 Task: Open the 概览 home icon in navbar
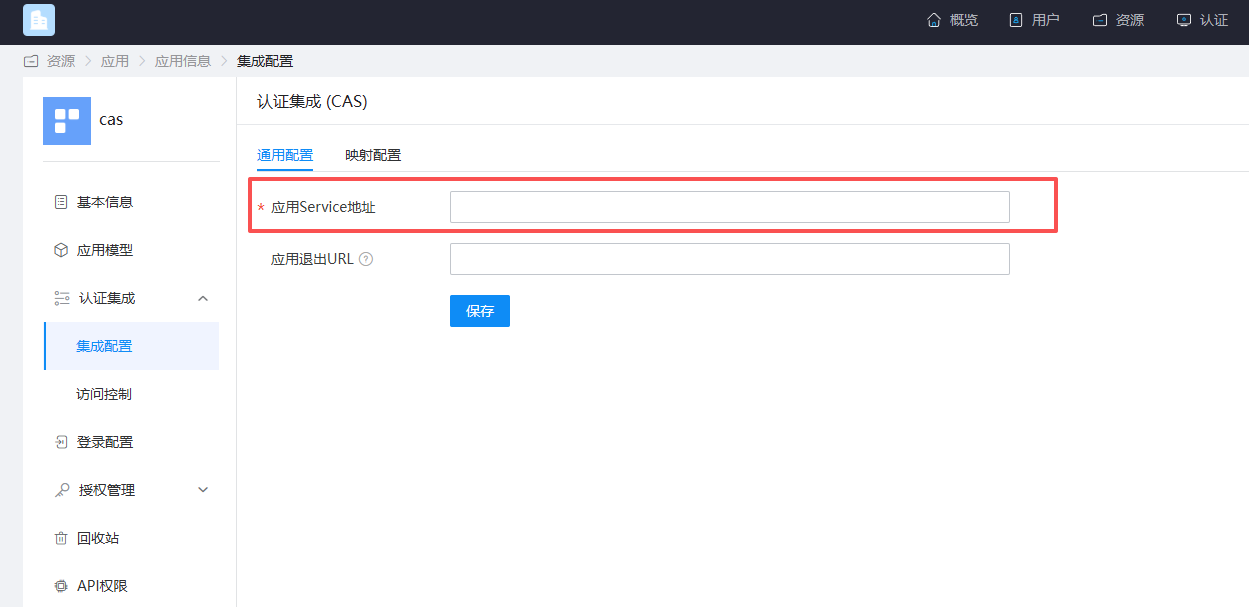coord(934,20)
